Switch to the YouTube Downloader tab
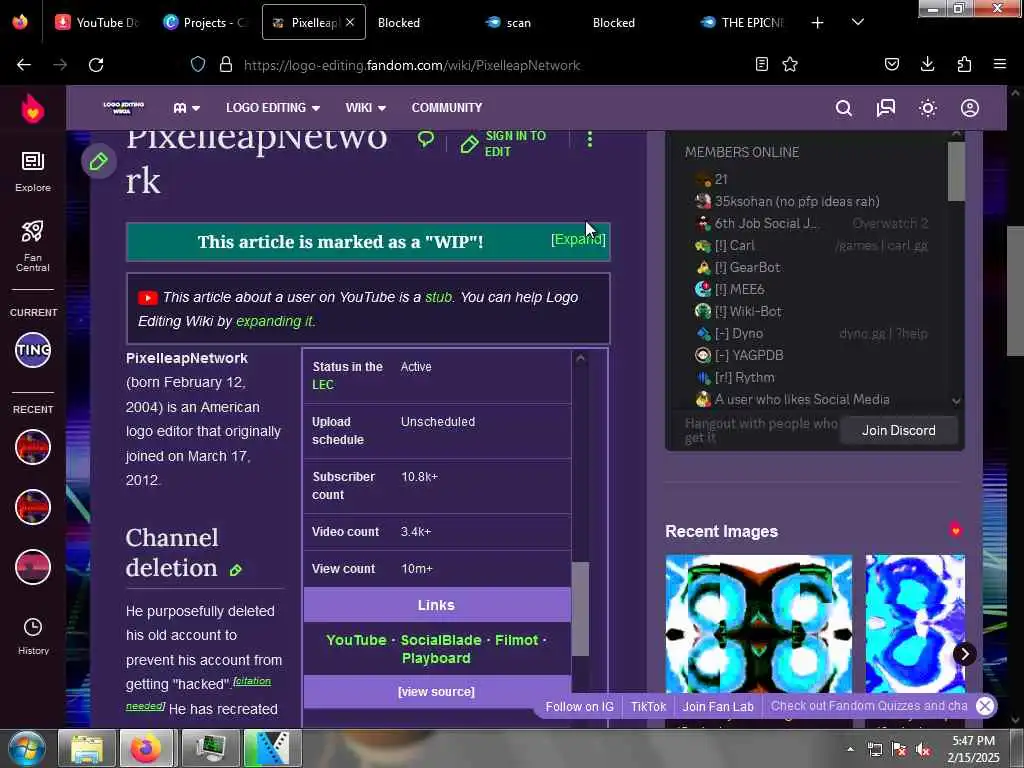The width and height of the screenshot is (1024, 768). point(97,23)
